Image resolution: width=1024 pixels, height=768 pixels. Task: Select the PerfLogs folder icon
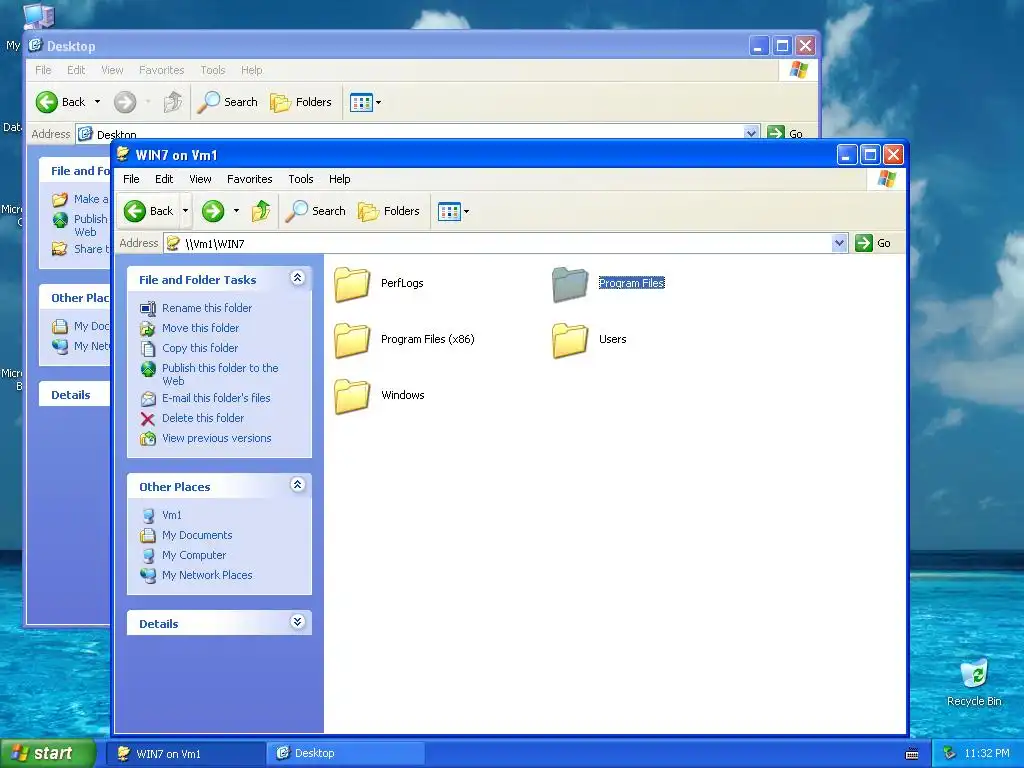click(352, 284)
